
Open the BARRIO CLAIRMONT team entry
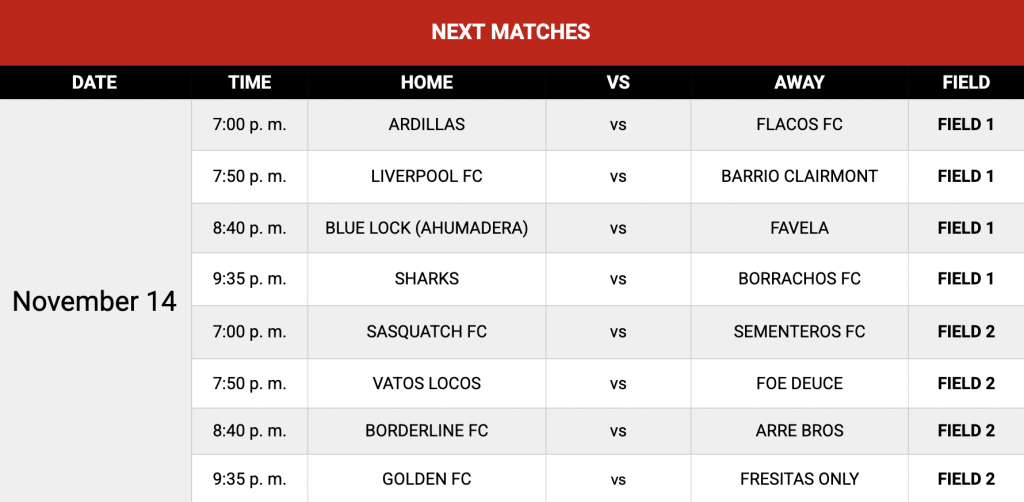[799, 176]
